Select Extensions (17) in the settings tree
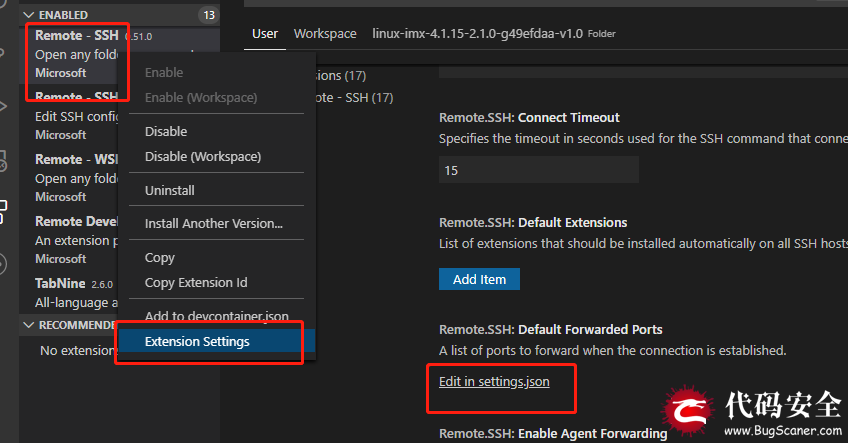 pyautogui.click(x=342, y=75)
